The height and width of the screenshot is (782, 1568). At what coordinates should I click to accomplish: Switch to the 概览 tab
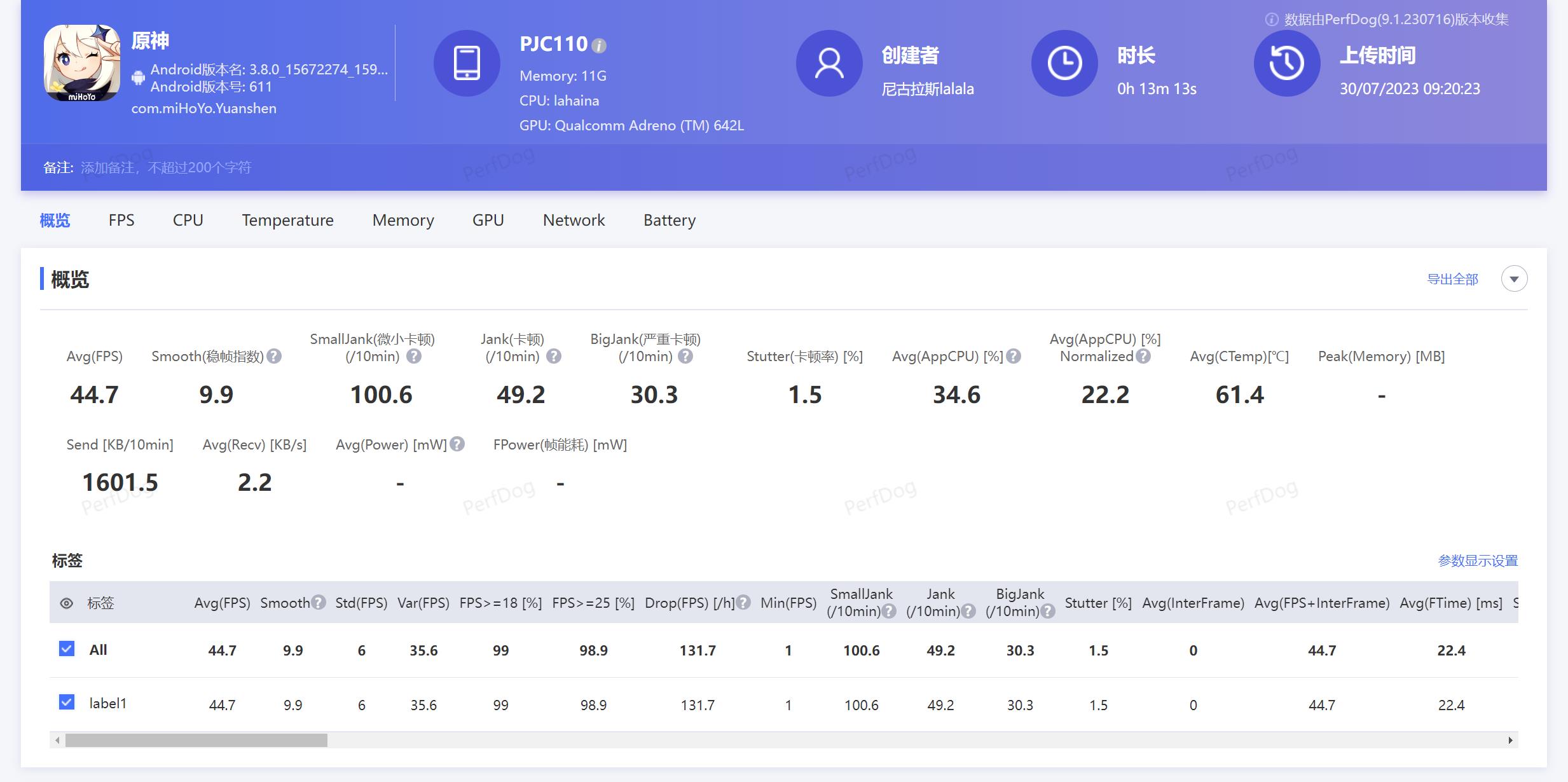point(55,220)
